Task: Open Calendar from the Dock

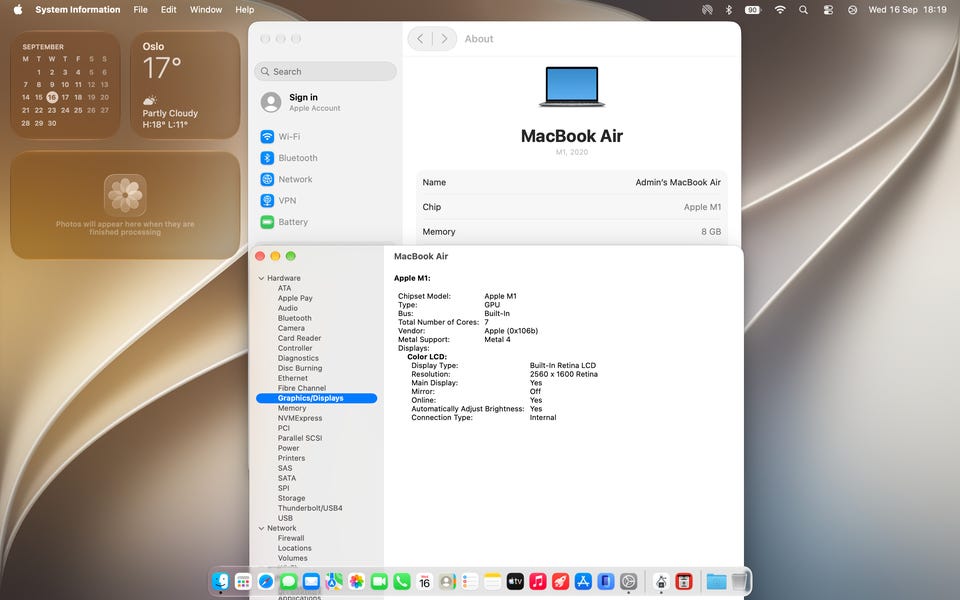Action: 424,581
